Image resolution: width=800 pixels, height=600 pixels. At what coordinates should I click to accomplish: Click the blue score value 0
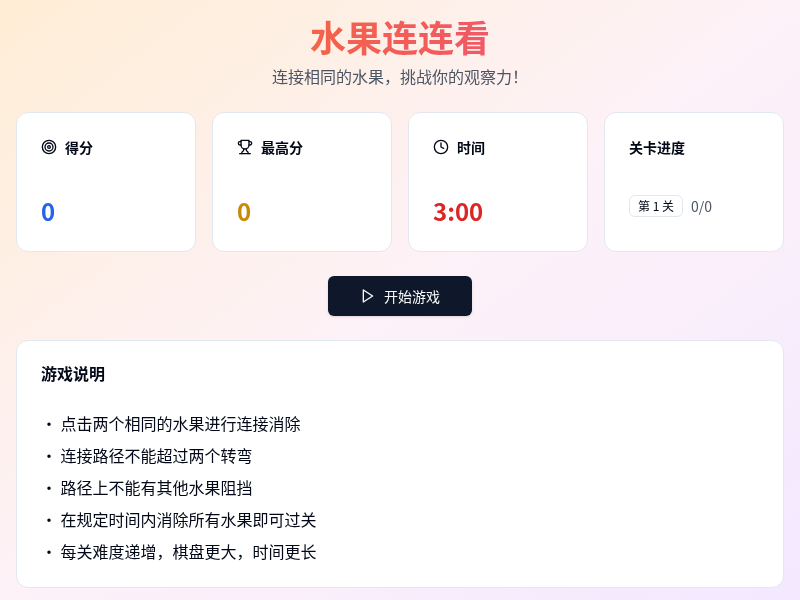click(48, 212)
